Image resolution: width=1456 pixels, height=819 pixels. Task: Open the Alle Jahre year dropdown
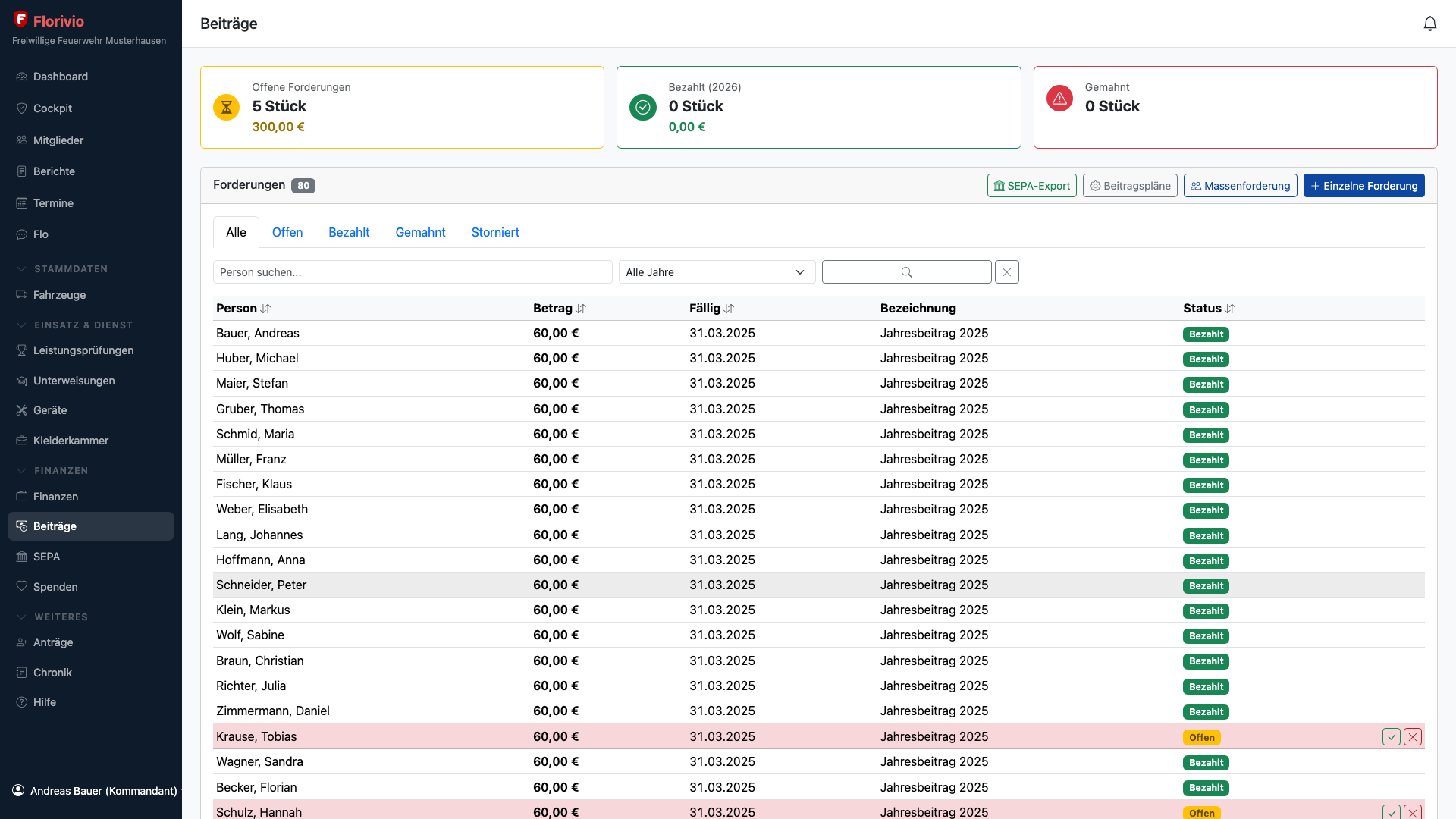717,272
